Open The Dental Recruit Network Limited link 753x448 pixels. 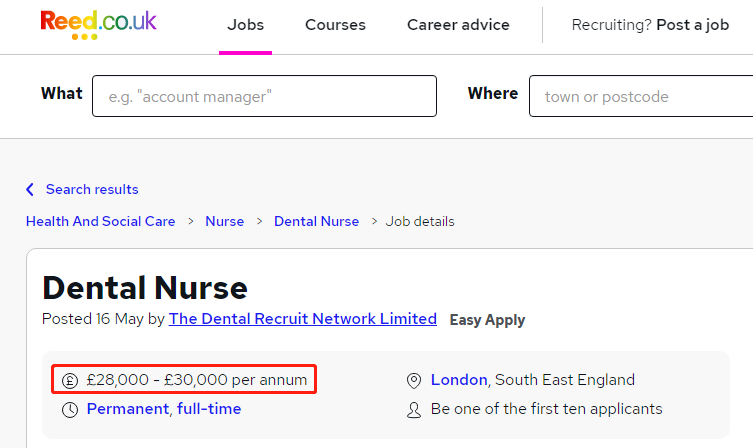[x=303, y=319]
